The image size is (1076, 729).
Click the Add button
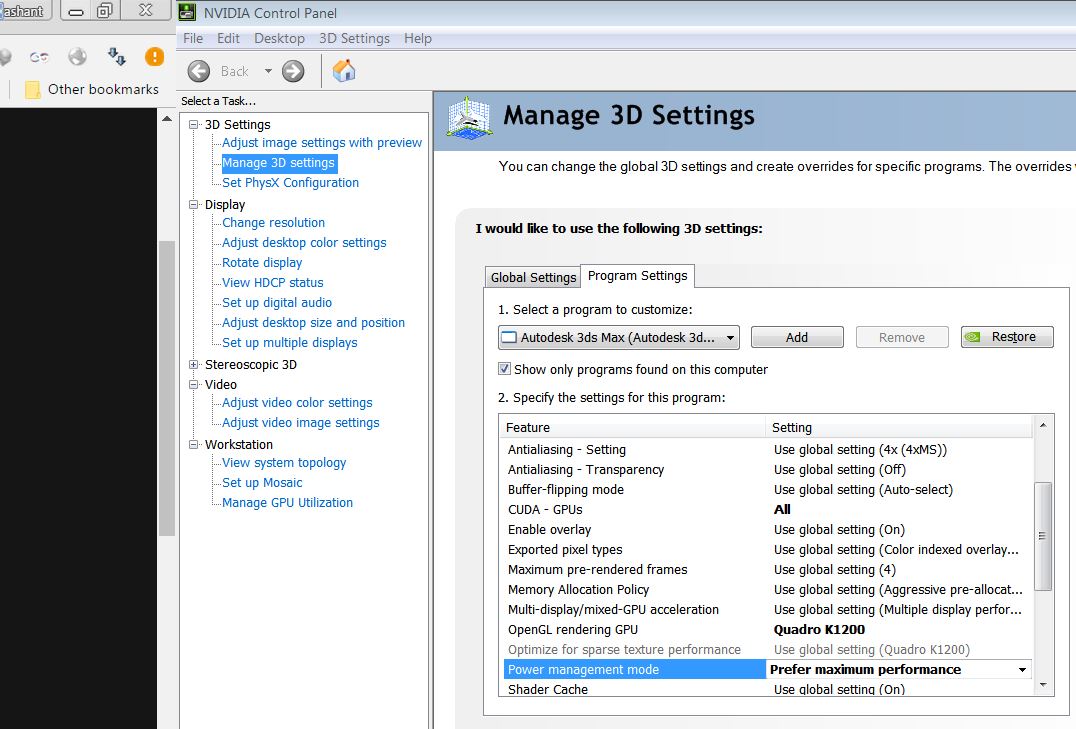tap(797, 337)
